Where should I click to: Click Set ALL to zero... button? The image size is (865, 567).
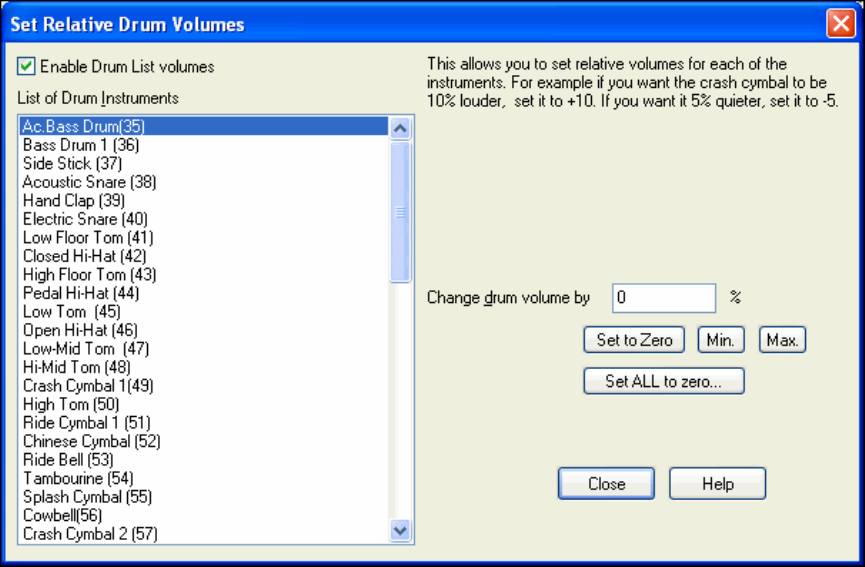click(x=664, y=381)
